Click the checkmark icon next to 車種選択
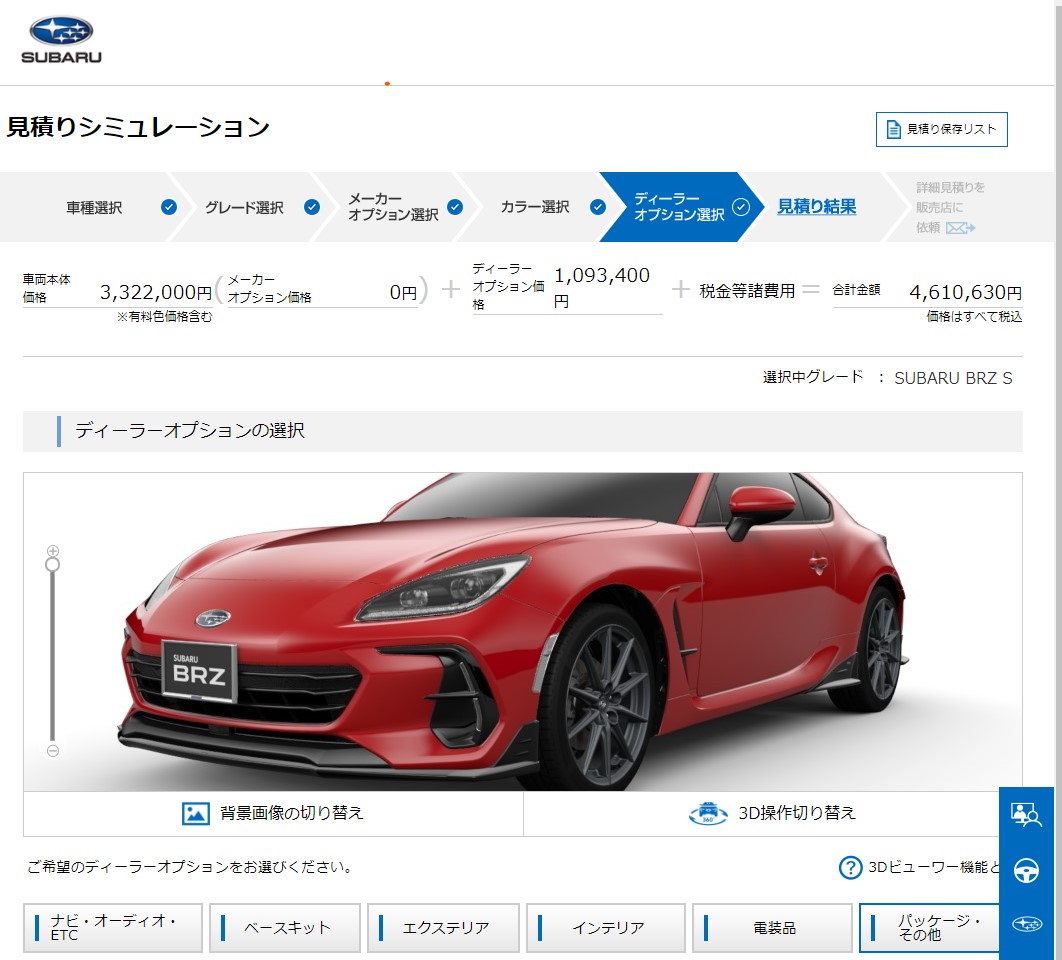The image size is (1062, 960). [x=169, y=207]
